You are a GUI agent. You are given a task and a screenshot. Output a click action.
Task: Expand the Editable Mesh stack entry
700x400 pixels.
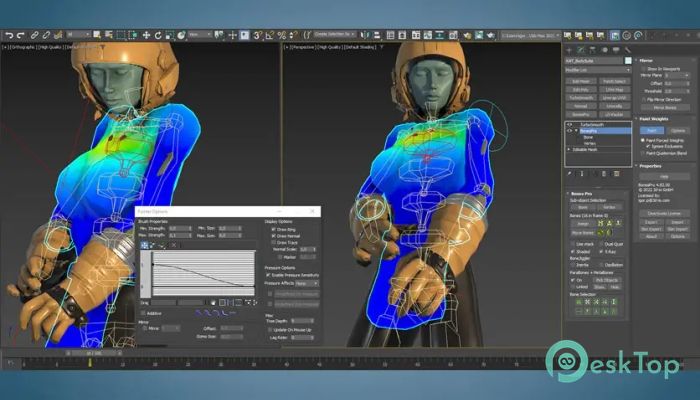[x=569, y=150]
